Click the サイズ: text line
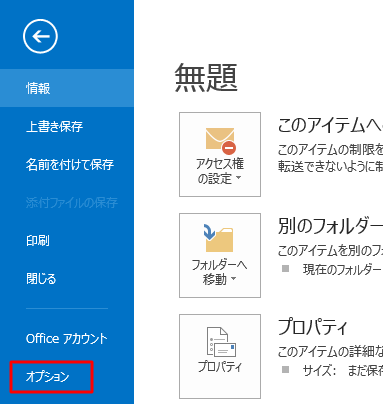Screen dimensions: 383x404 (343, 370)
